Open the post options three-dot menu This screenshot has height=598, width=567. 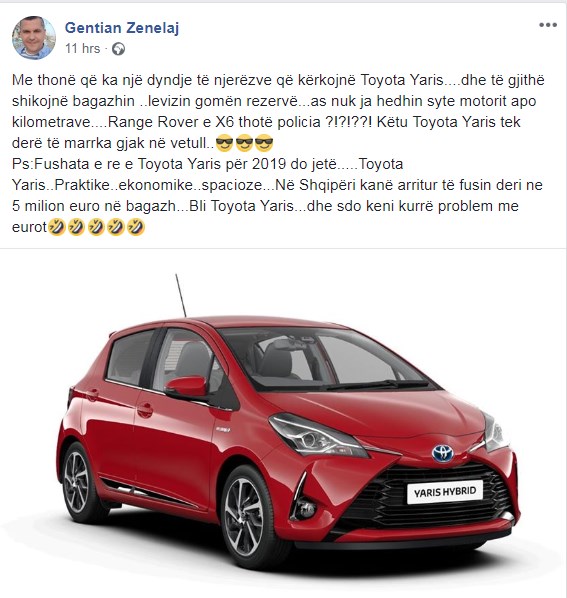pos(548,25)
